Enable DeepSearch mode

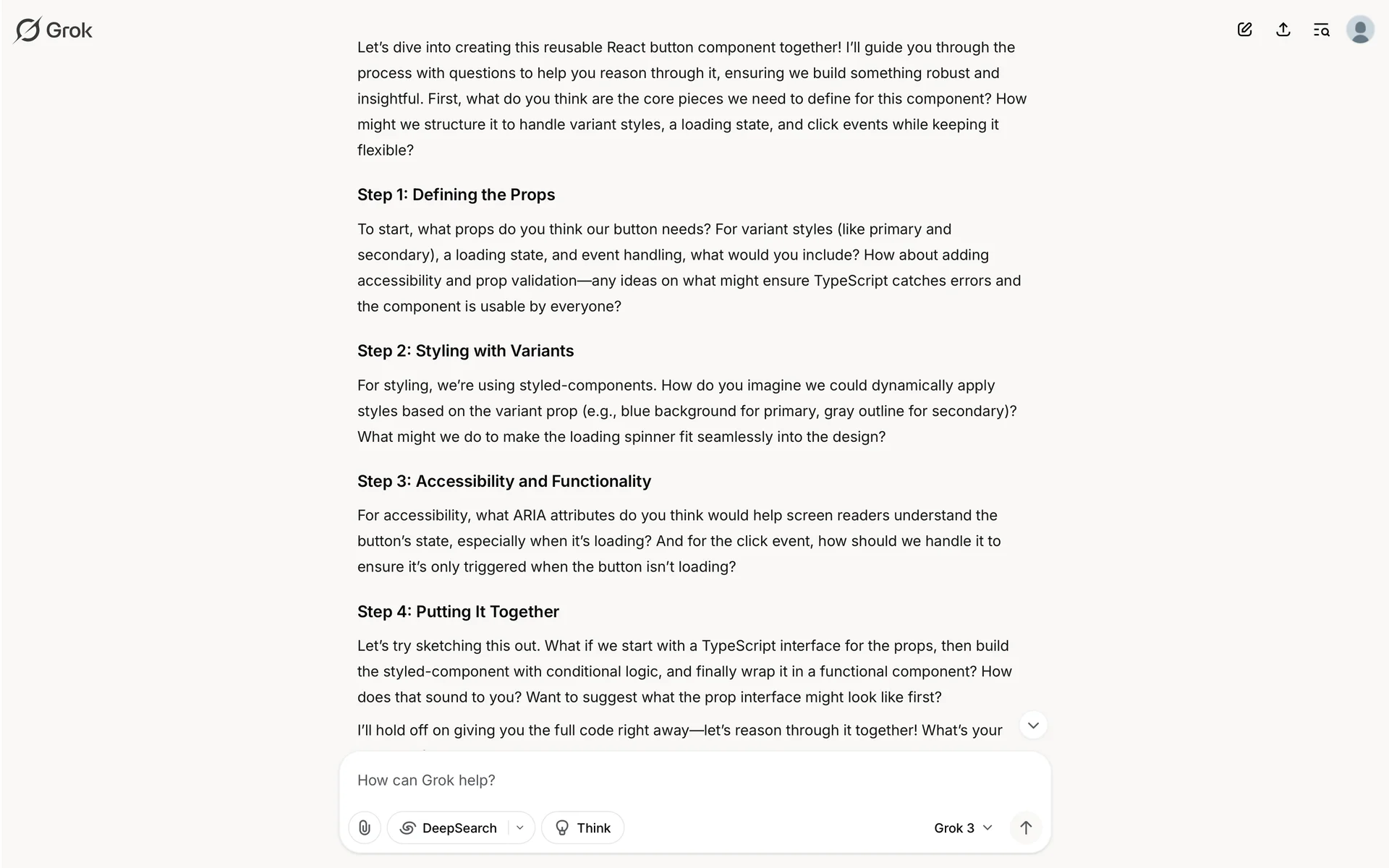(x=449, y=827)
